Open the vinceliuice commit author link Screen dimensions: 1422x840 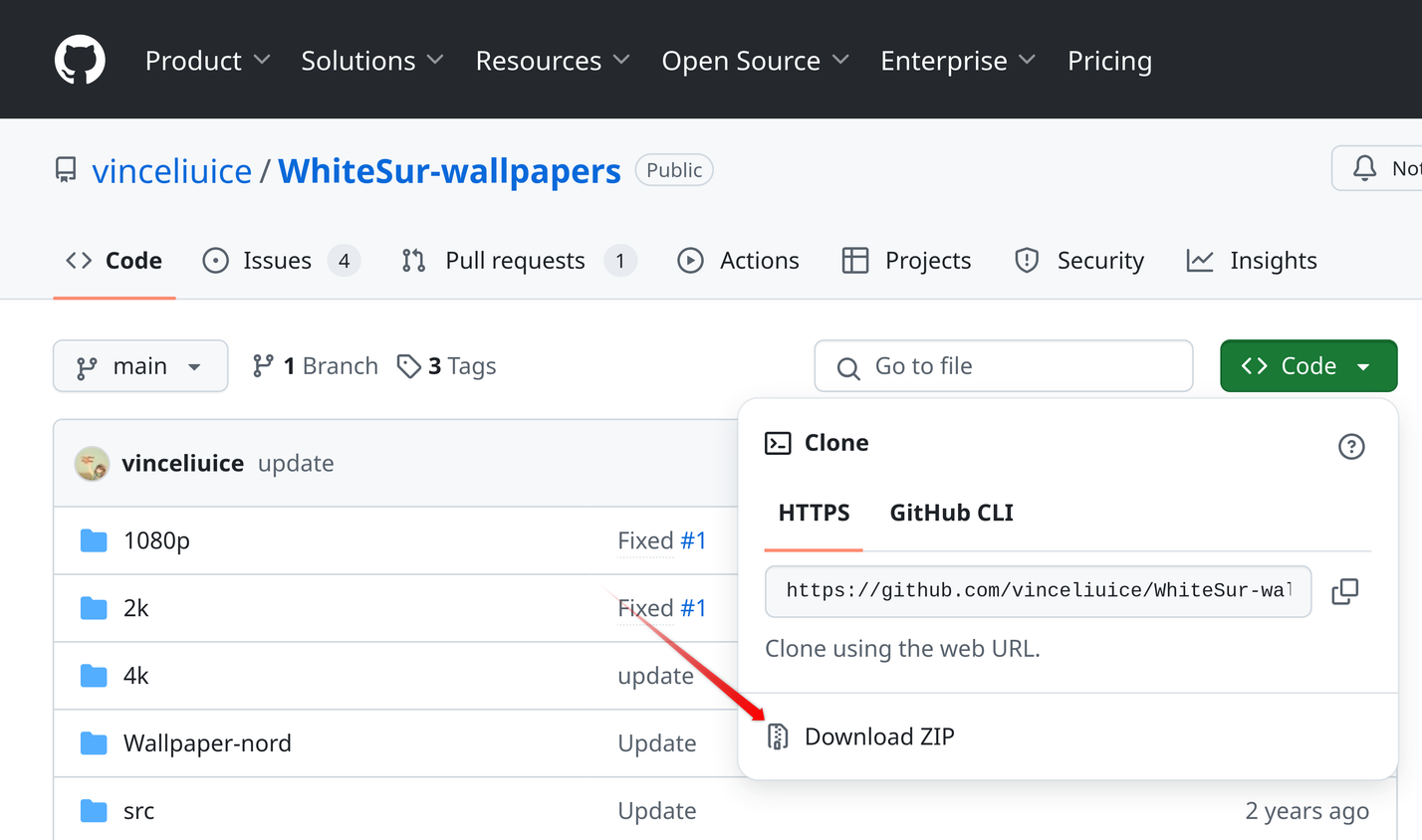coord(182,464)
